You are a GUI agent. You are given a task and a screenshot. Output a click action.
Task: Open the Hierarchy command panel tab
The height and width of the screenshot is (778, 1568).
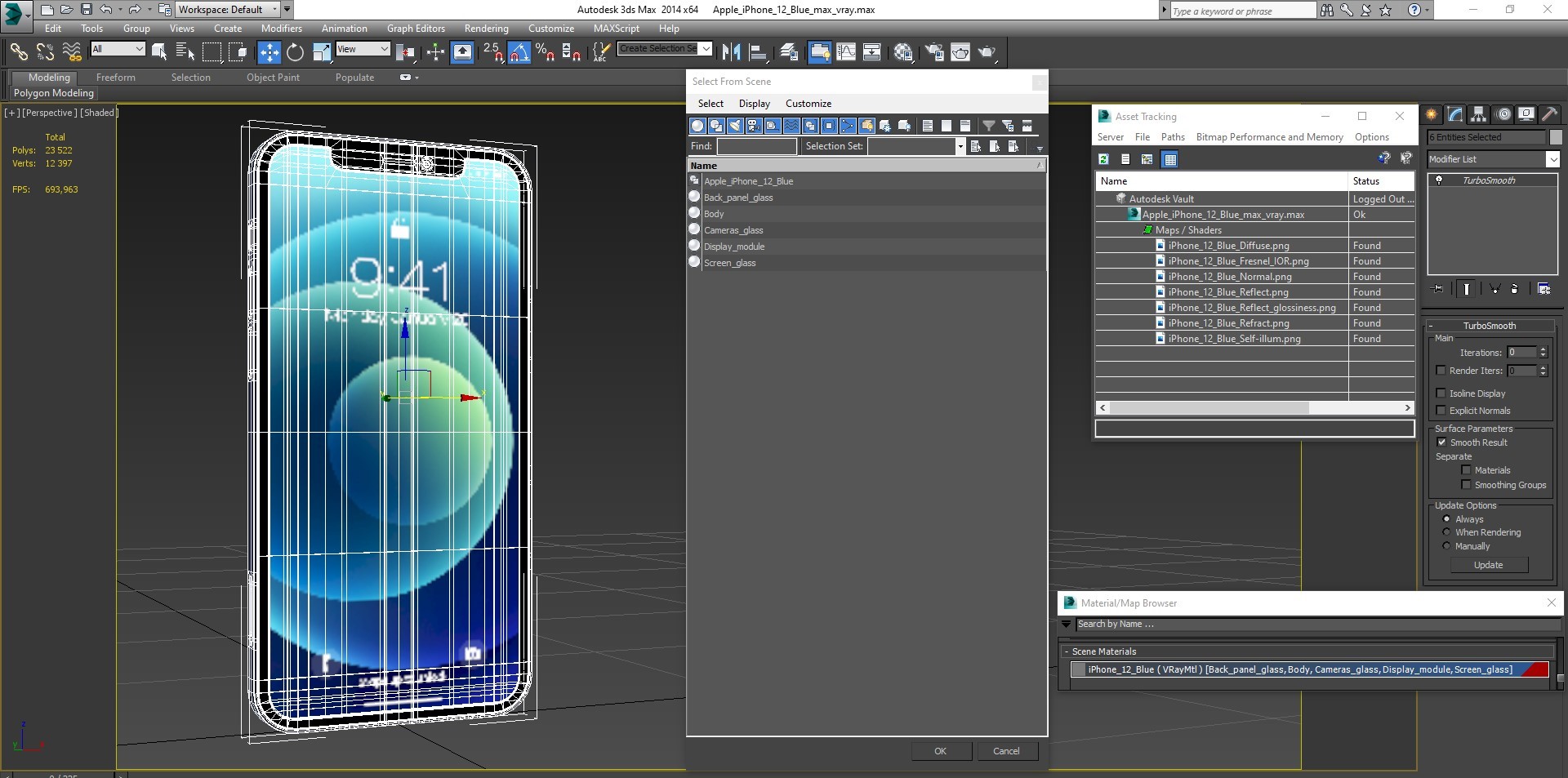point(1478,114)
